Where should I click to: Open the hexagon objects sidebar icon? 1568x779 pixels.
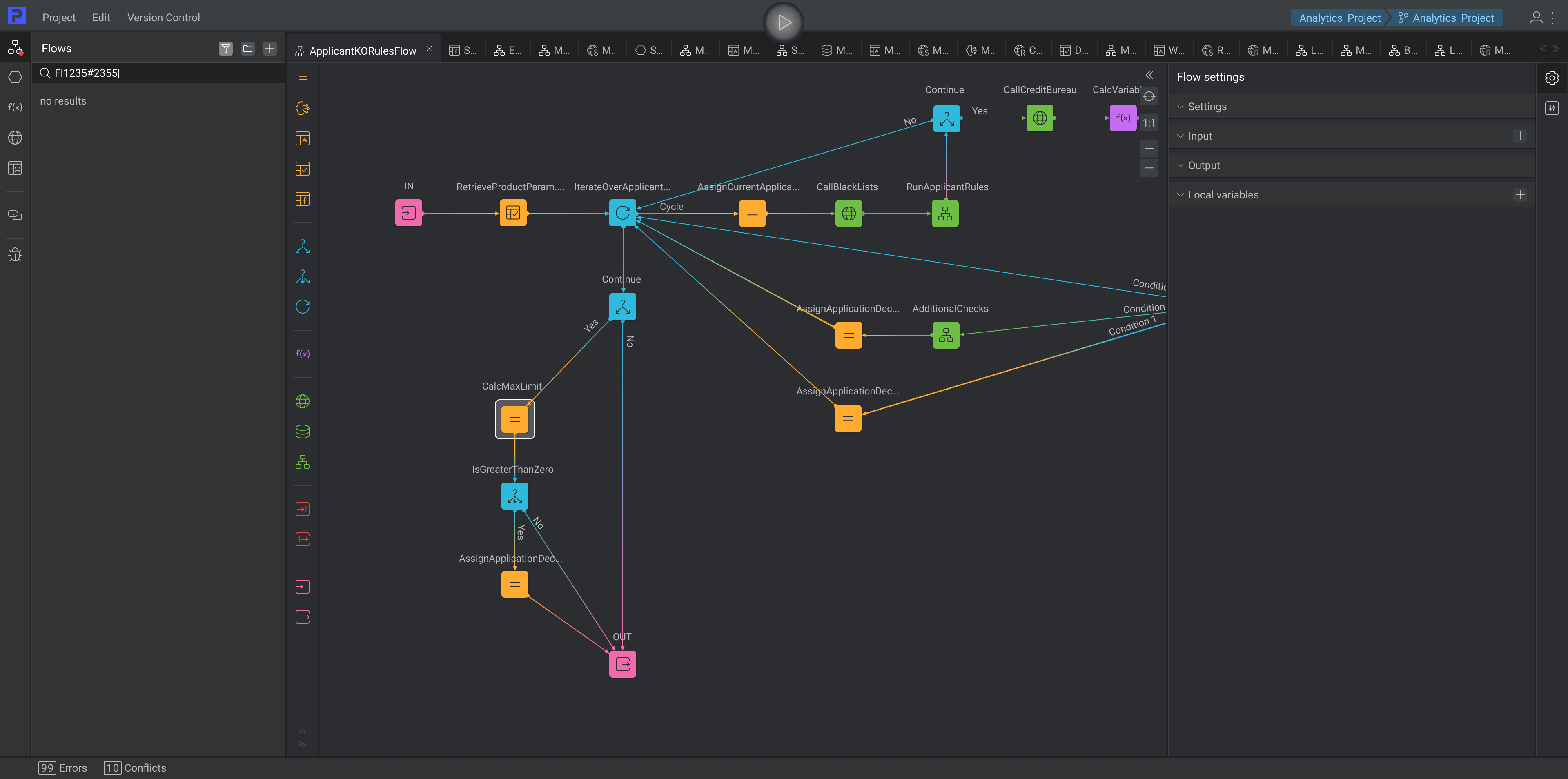[x=15, y=77]
